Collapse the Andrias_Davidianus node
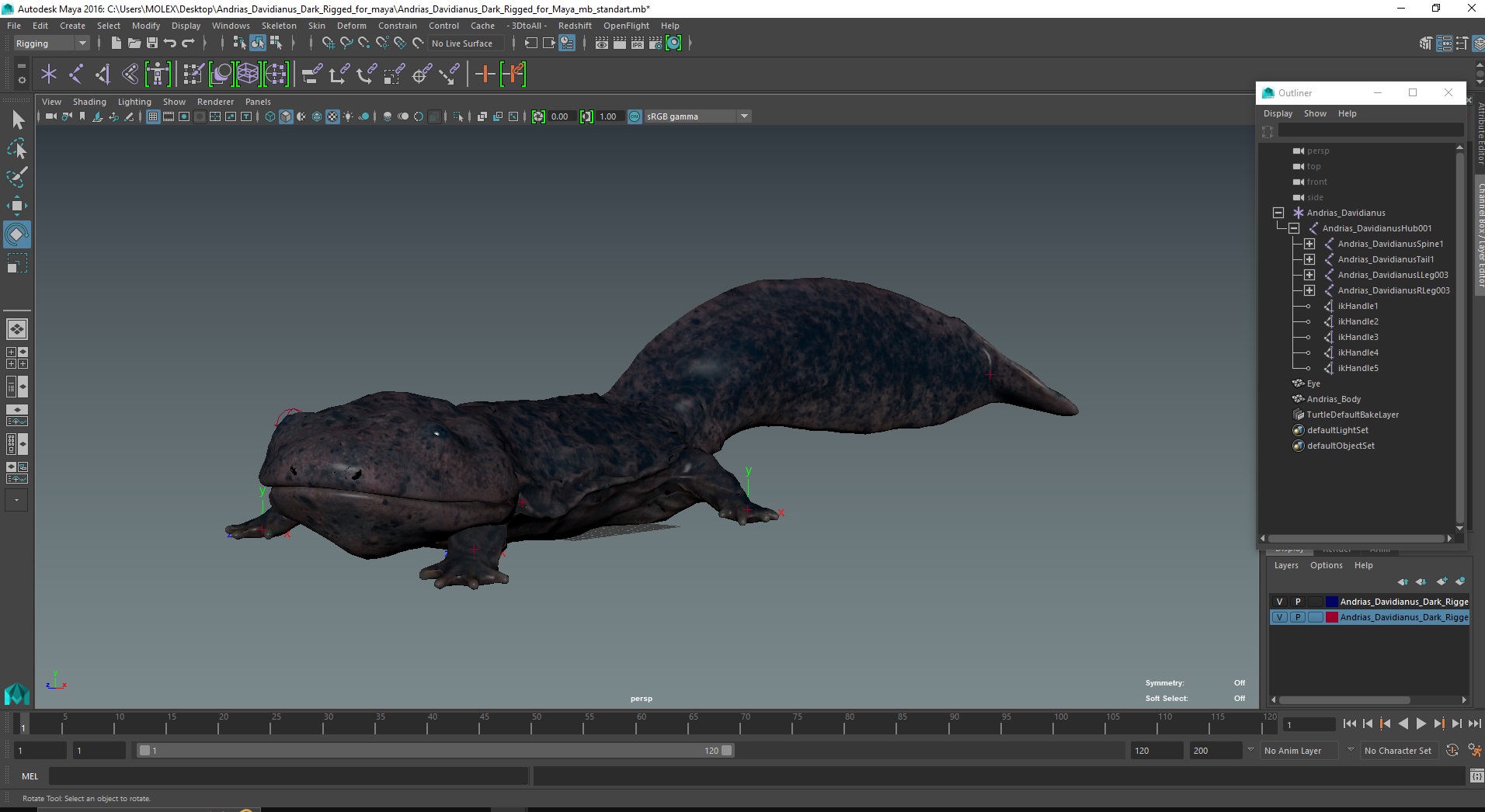The image size is (1485, 812). click(1278, 213)
